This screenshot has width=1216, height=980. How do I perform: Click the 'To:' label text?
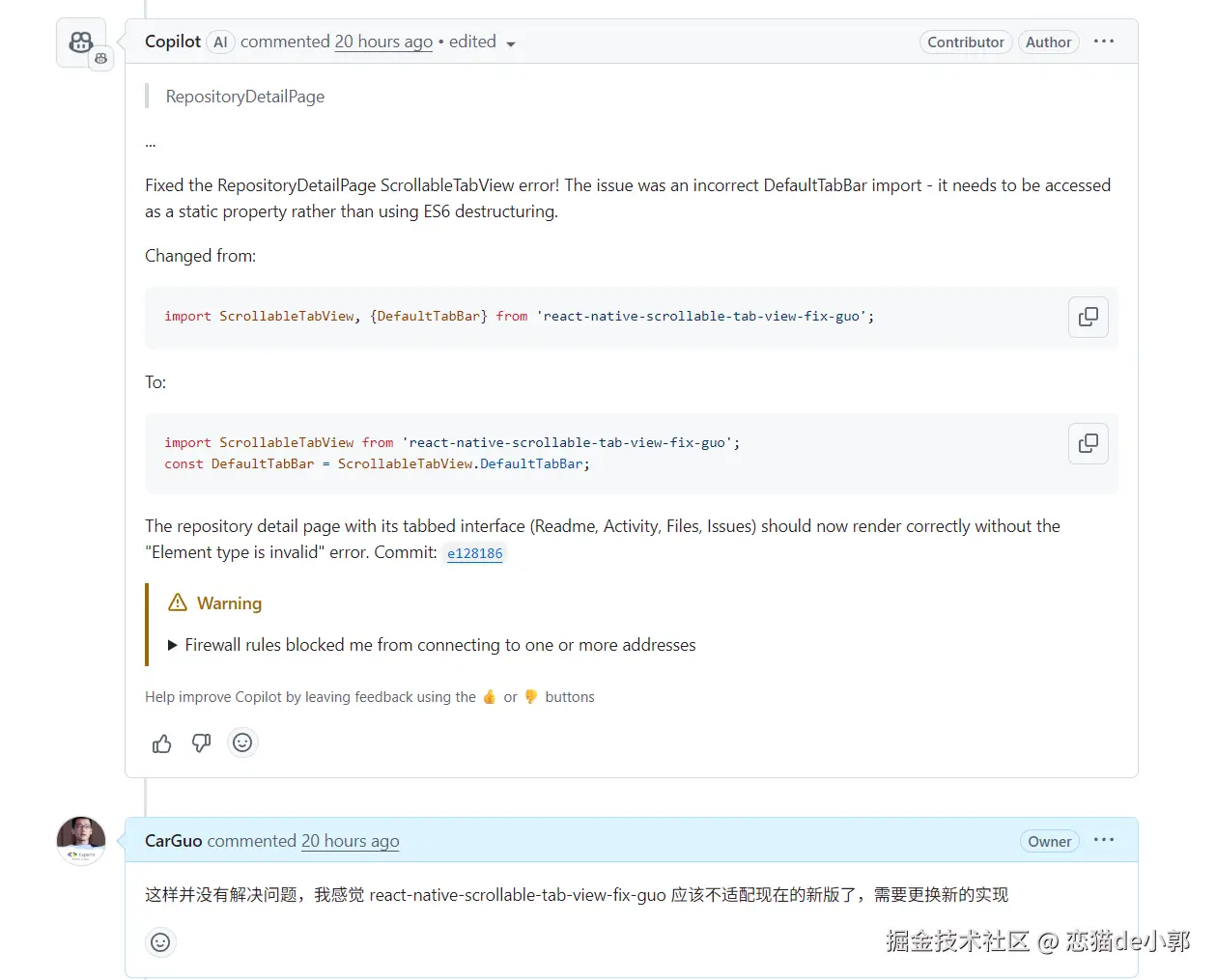pos(156,382)
